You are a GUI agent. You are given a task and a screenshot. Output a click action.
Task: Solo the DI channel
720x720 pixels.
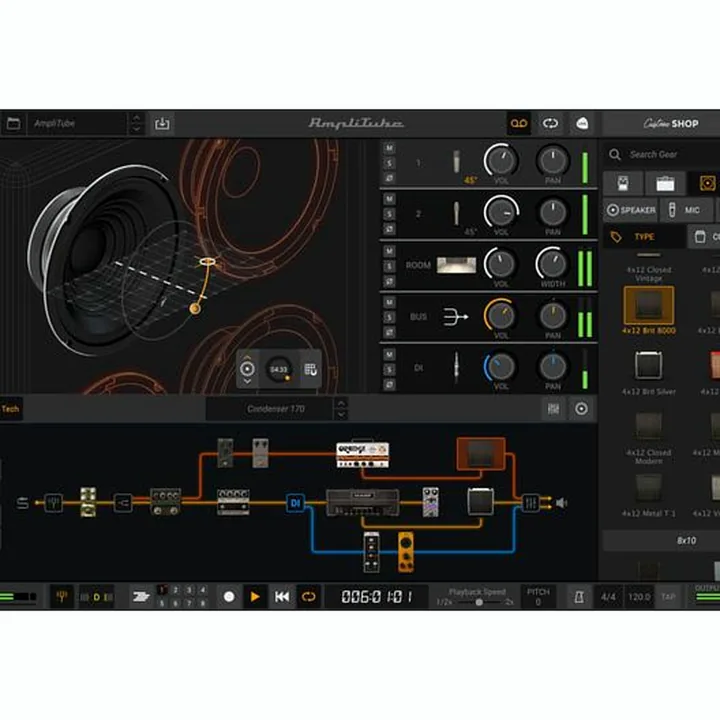(x=389, y=370)
